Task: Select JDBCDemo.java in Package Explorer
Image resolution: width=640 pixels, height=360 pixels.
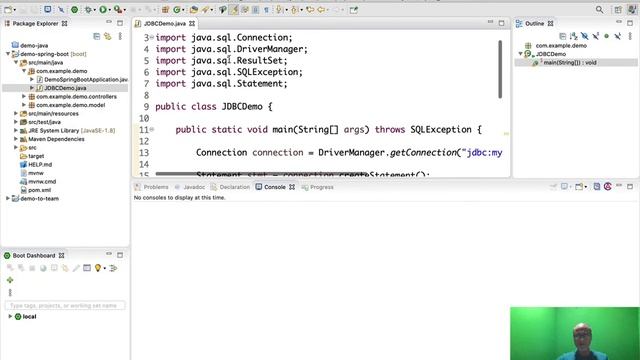Action: point(65,88)
